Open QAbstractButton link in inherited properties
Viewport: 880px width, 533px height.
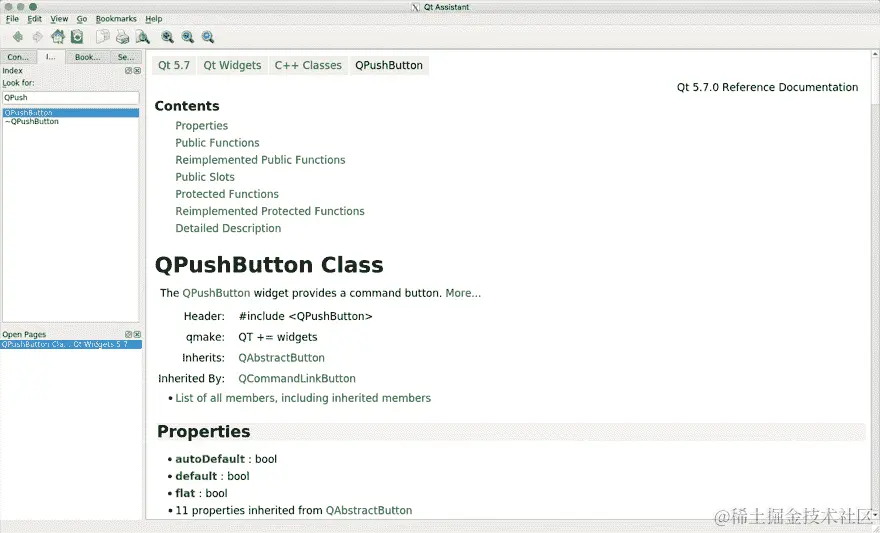pyautogui.click(x=369, y=511)
